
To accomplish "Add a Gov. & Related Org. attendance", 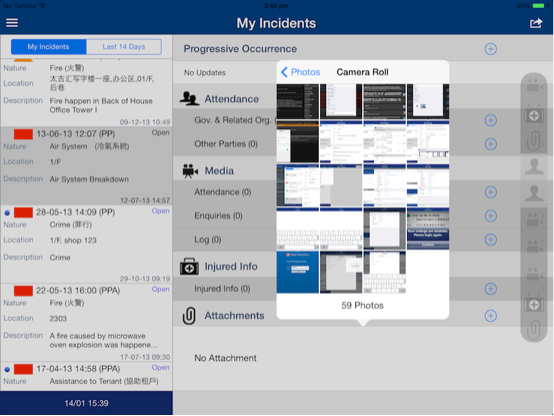I will point(490,120).
